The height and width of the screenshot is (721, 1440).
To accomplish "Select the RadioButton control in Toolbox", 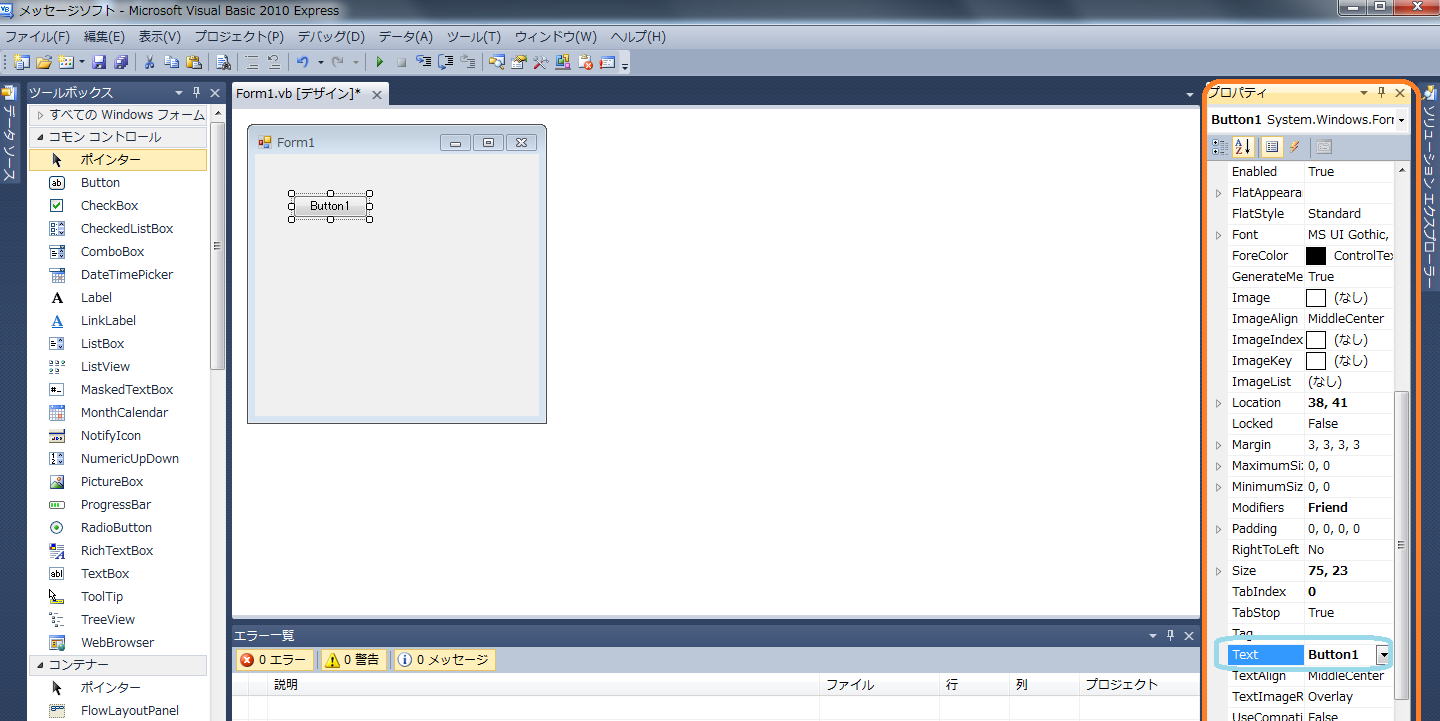I will (x=118, y=528).
